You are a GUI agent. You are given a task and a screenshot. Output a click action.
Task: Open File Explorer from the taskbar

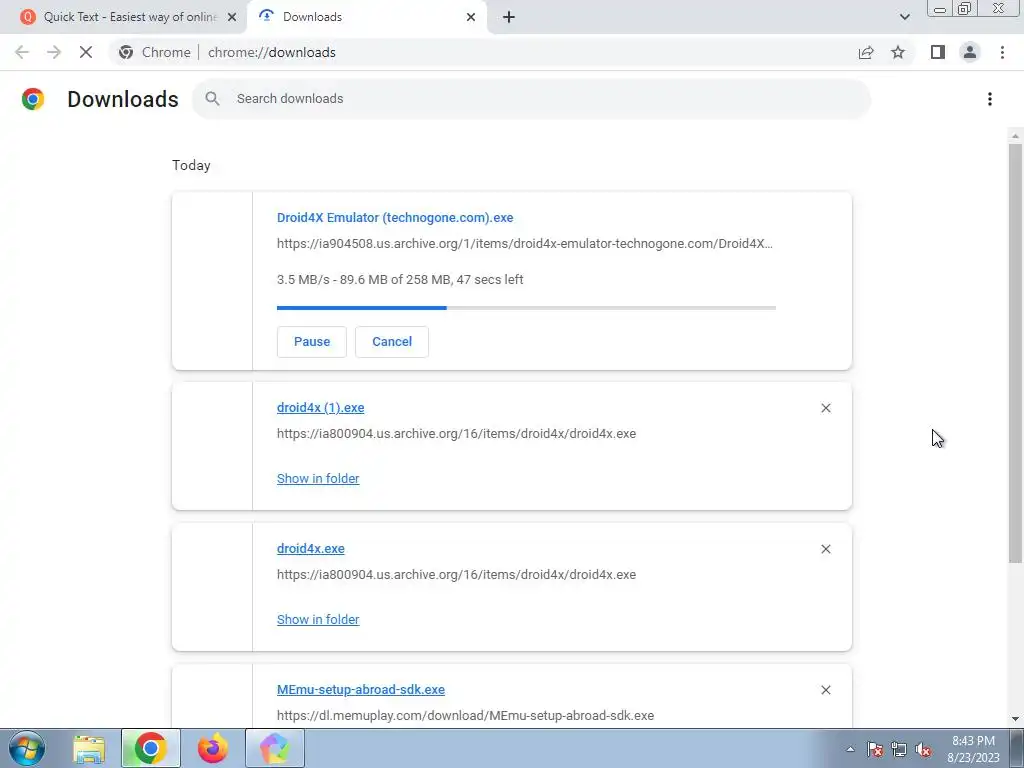point(89,748)
